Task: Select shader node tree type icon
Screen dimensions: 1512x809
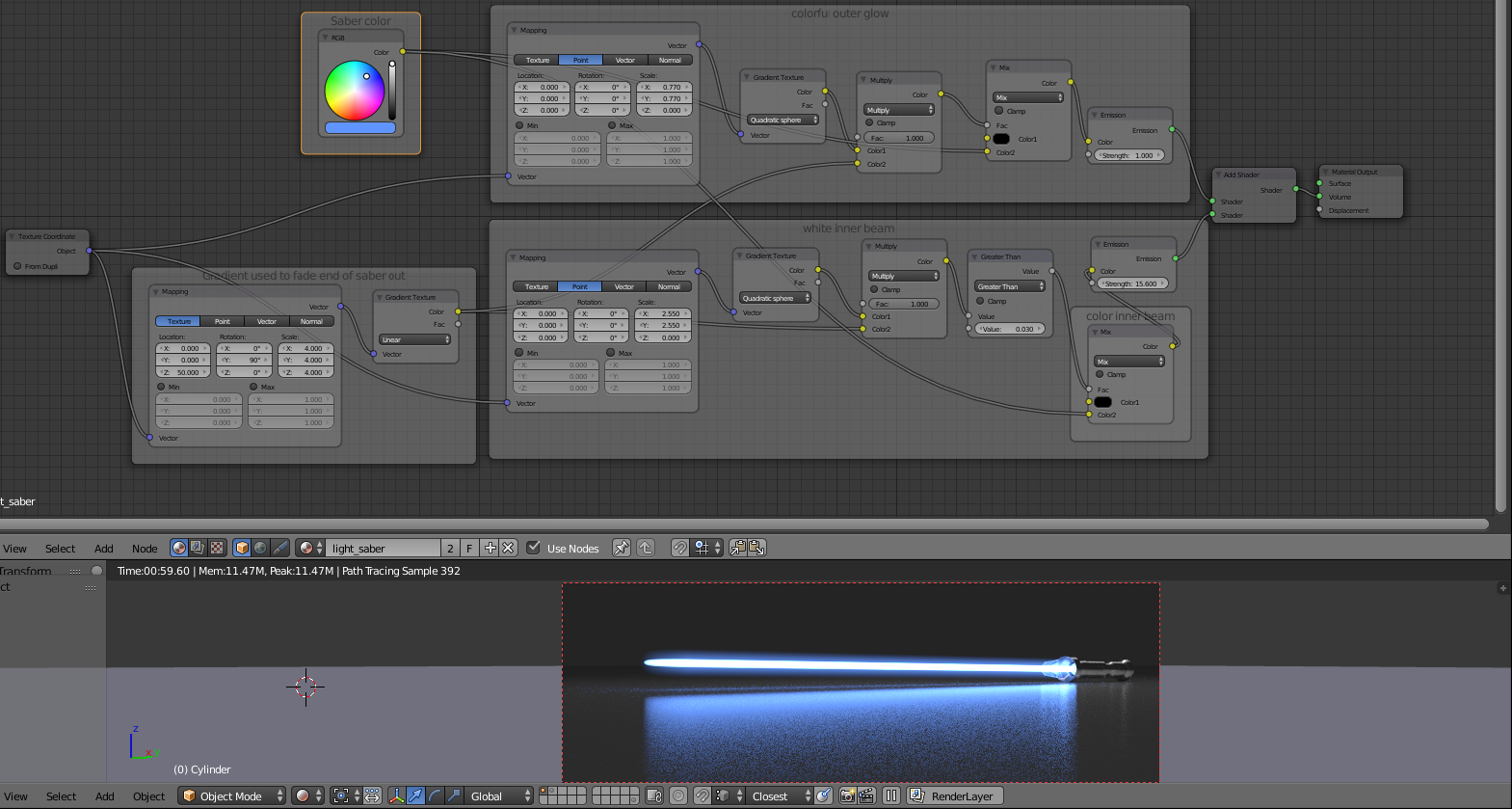Action: click(x=179, y=548)
